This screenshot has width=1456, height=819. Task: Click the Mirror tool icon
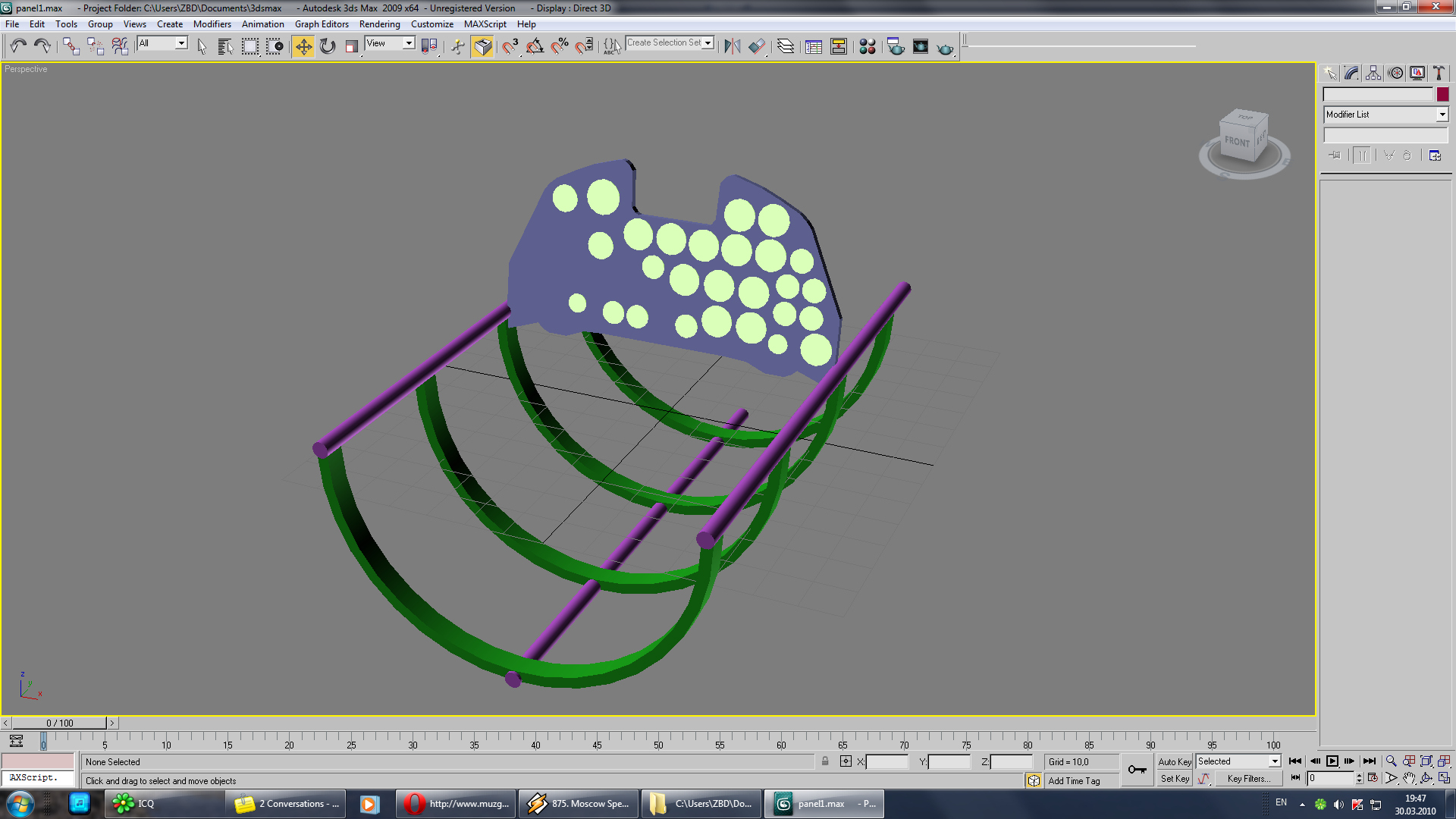(732, 47)
